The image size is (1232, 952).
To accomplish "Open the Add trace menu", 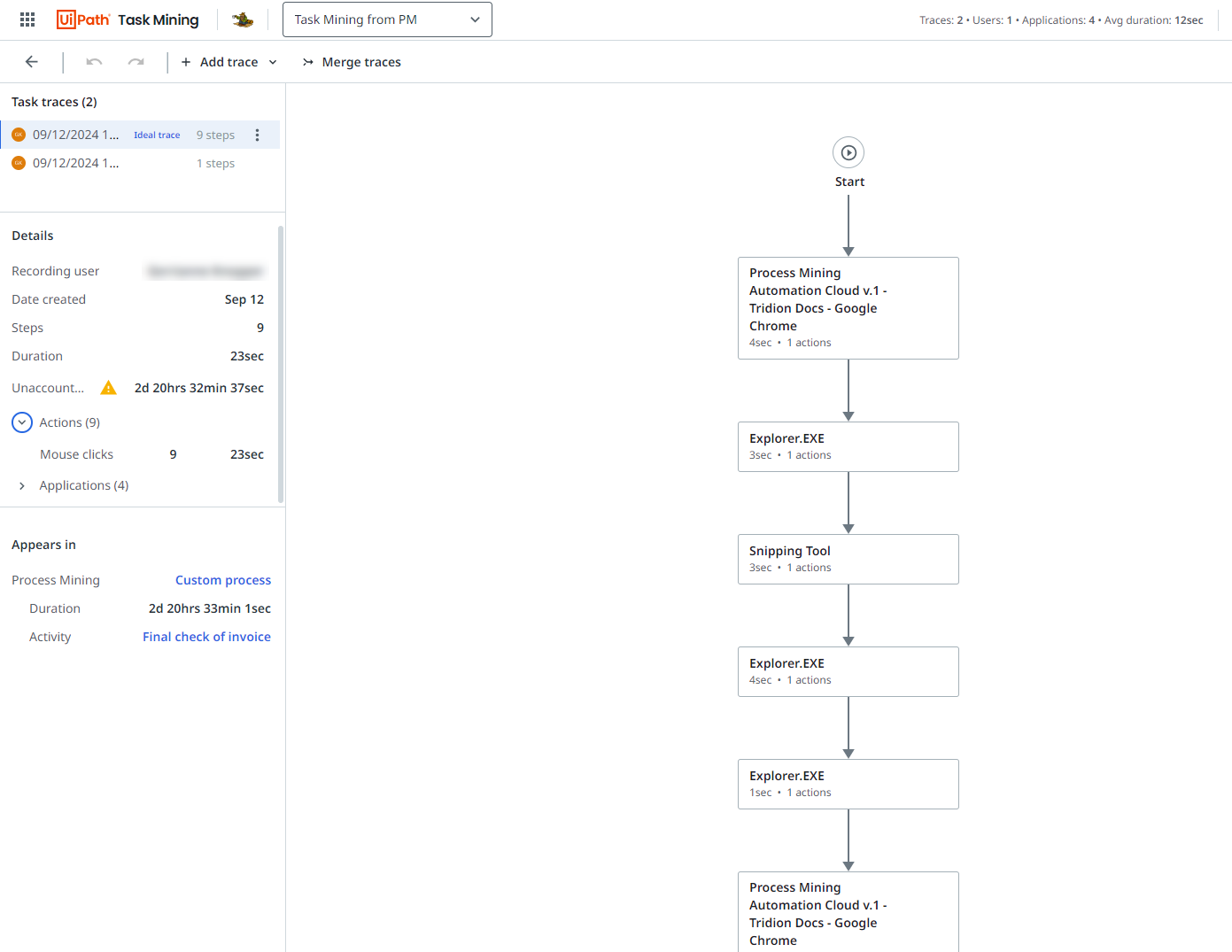I will (229, 62).
